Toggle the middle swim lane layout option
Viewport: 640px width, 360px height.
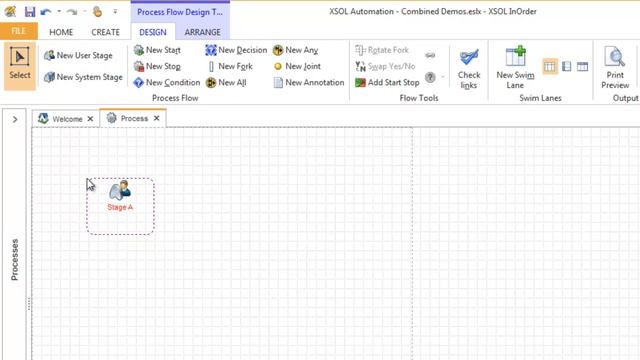point(567,66)
